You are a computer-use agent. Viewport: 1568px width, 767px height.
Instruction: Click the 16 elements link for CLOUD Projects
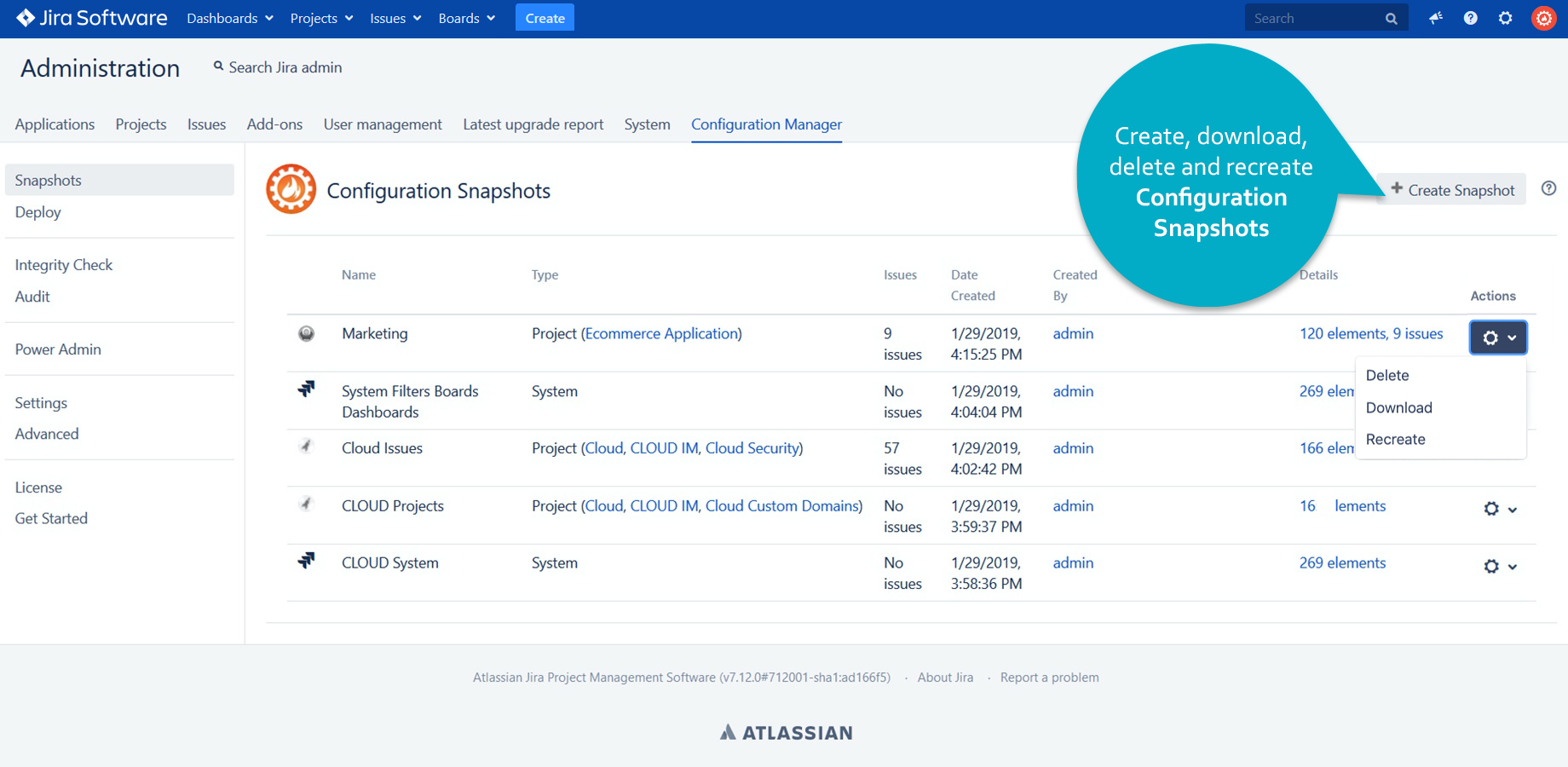(1343, 505)
